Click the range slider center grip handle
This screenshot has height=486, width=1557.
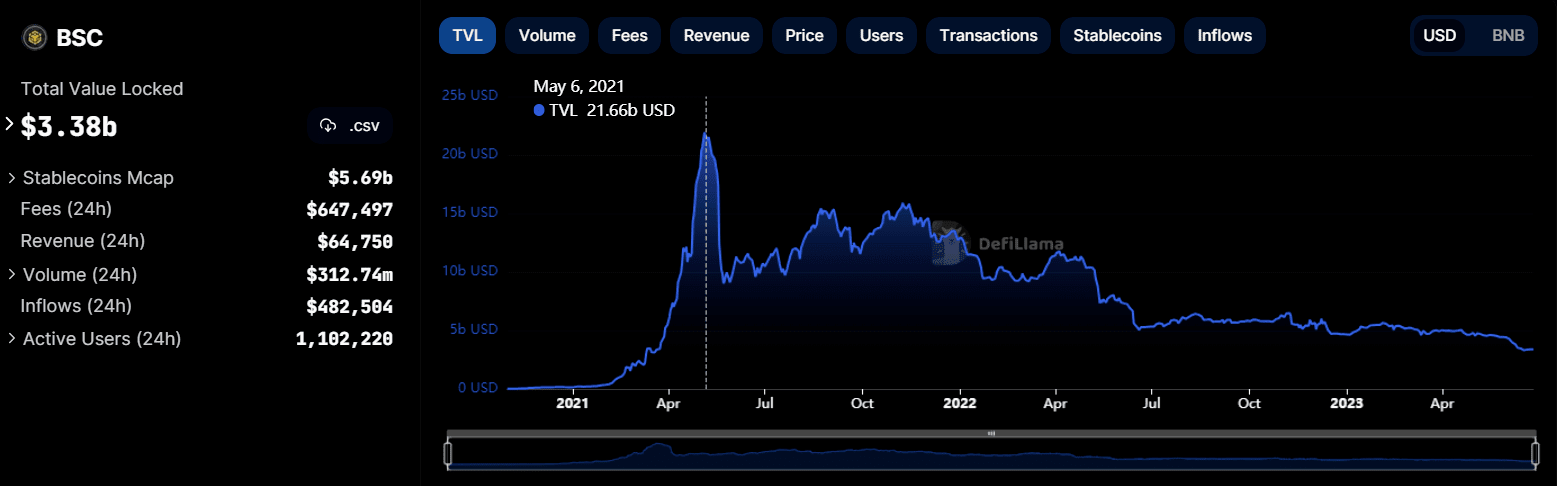pyautogui.click(x=991, y=434)
